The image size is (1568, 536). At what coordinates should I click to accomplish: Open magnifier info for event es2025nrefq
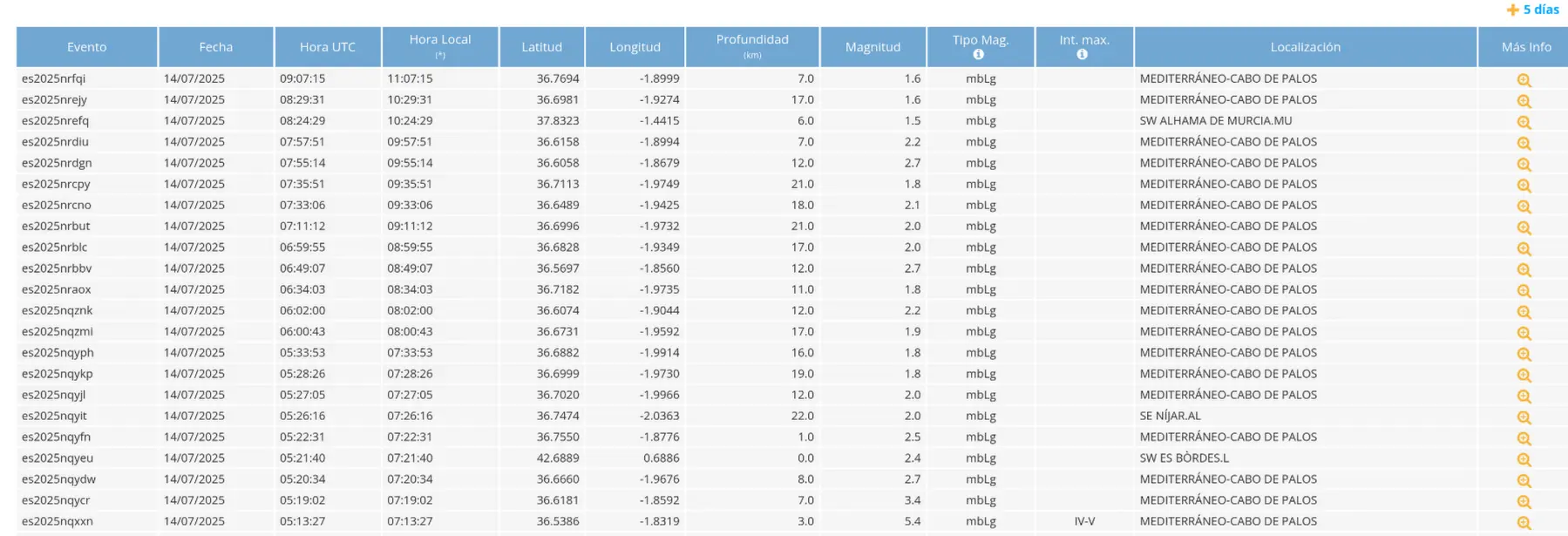click(1524, 122)
